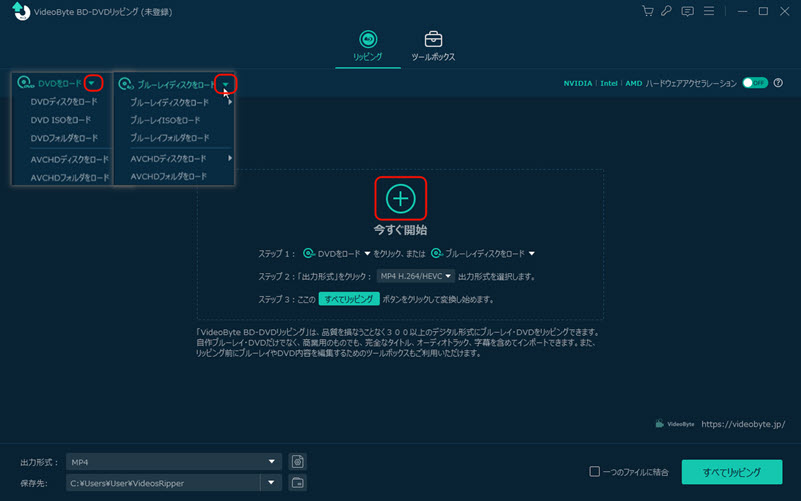The width and height of the screenshot is (801, 501).
Task: Select ブルーレイディスクをロード submenu item
Action: [x=170, y=103]
